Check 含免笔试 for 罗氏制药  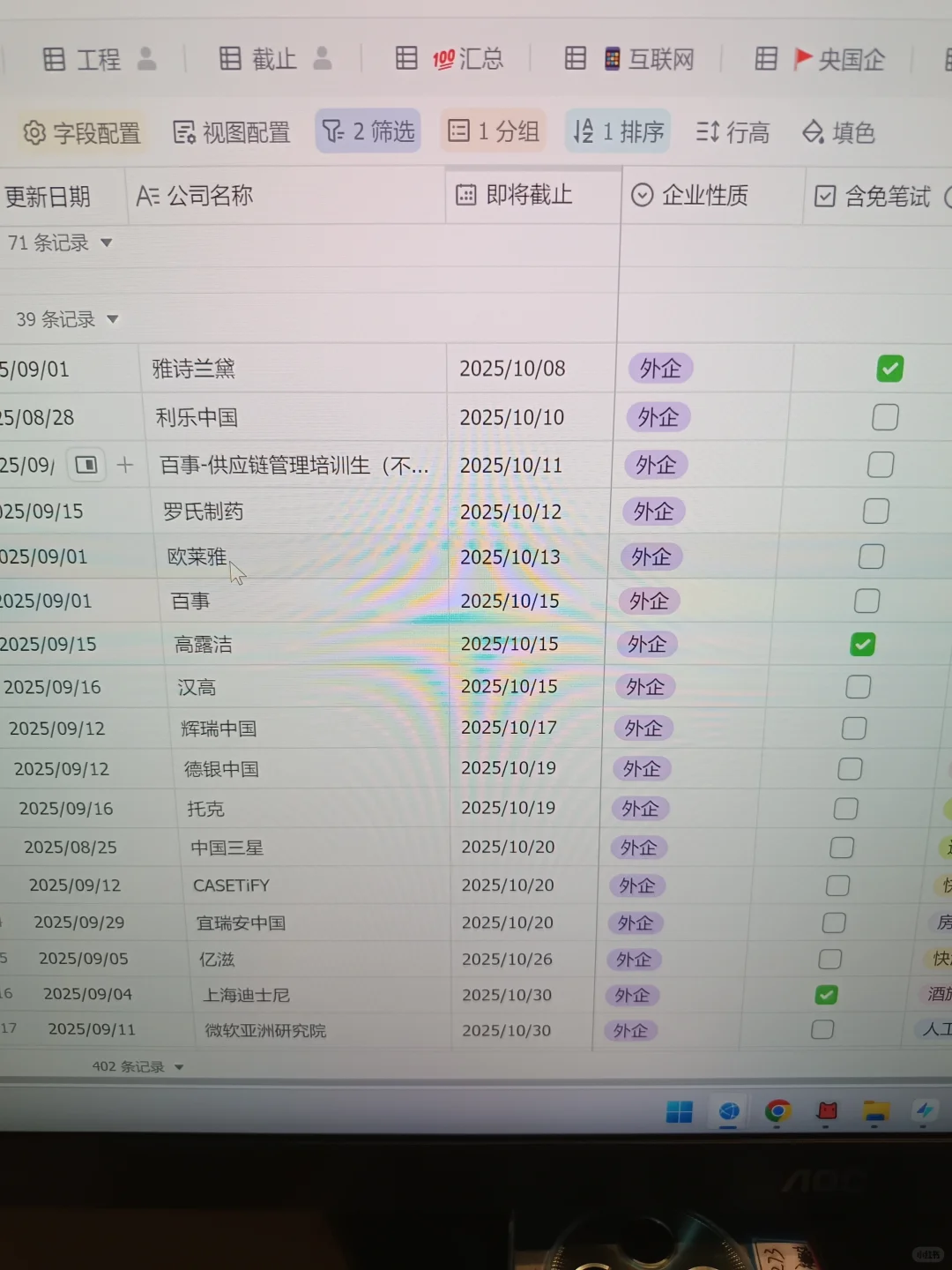875,511
